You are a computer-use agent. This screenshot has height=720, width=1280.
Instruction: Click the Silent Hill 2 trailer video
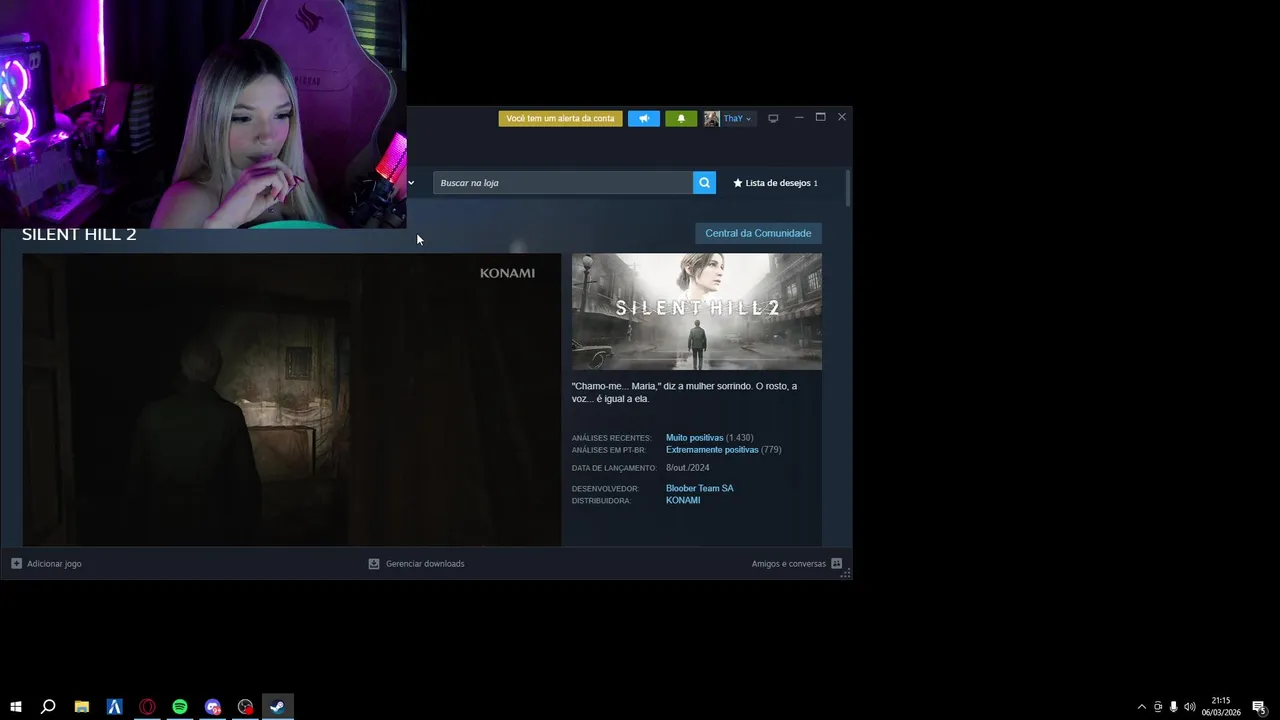pyautogui.click(x=292, y=399)
